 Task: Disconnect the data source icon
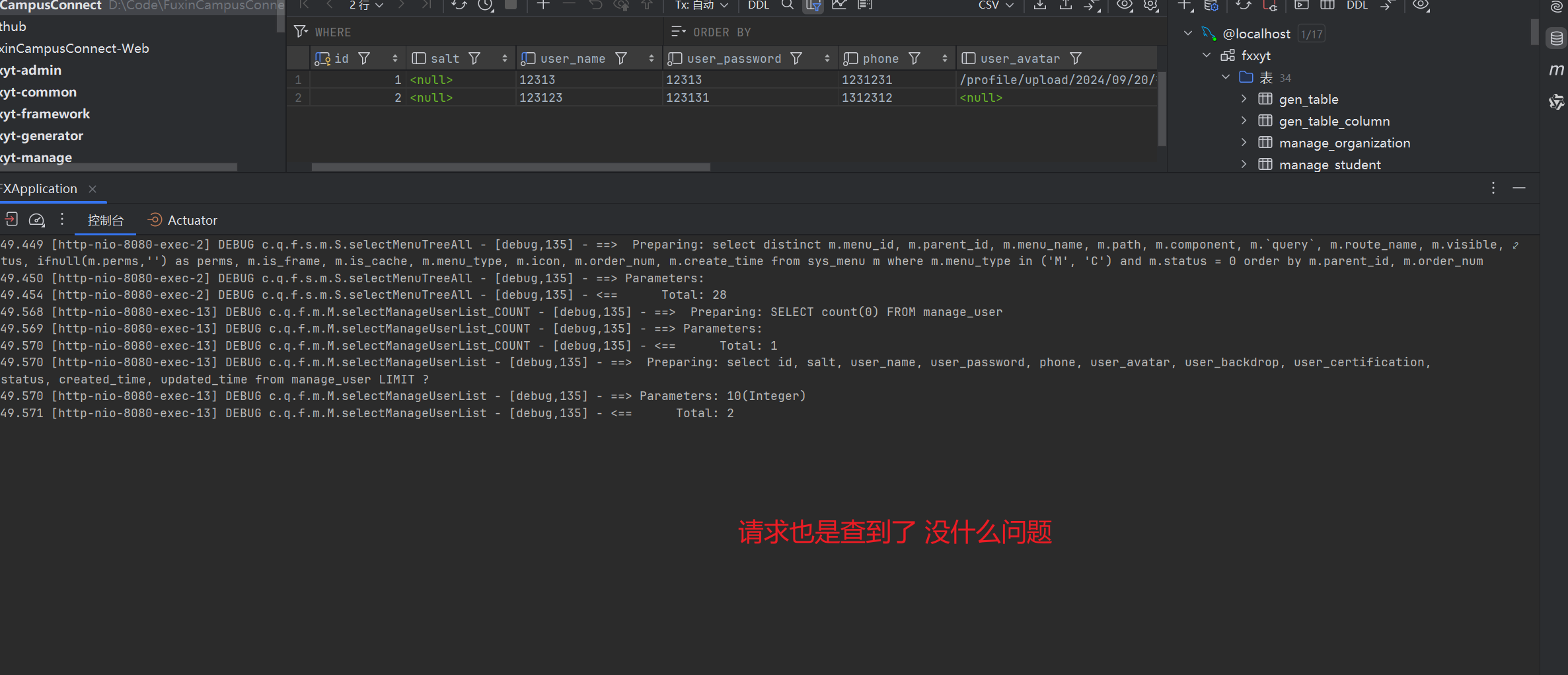(1269, 5)
